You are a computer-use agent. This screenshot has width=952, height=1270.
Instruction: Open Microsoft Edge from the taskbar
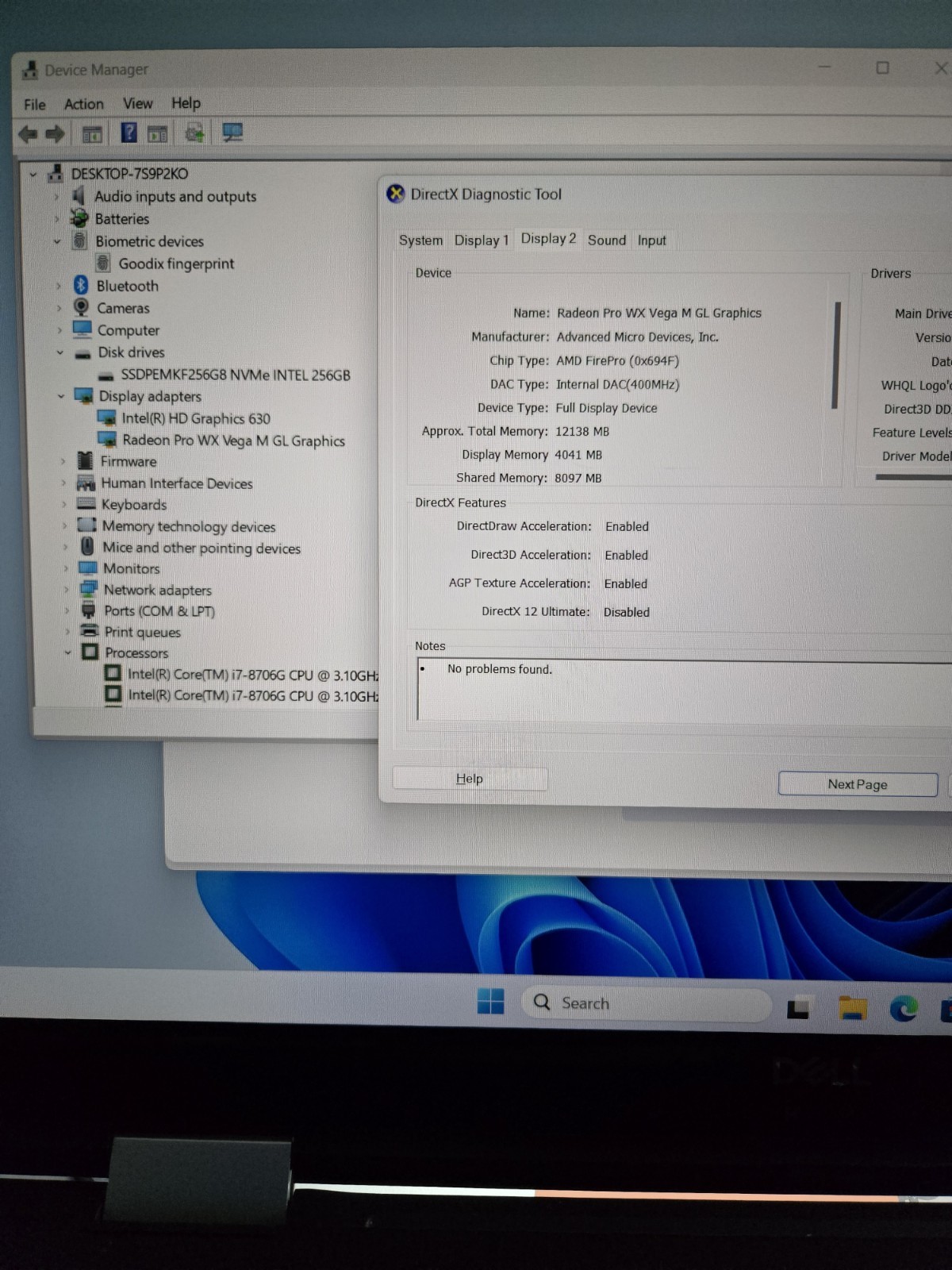pyautogui.click(x=904, y=1008)
